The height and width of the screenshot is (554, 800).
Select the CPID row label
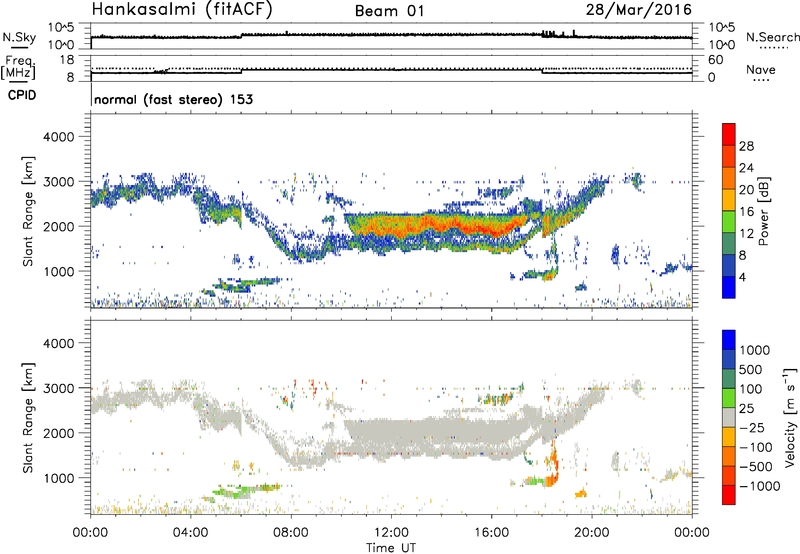pyautogui.click(x=22, y=95)
